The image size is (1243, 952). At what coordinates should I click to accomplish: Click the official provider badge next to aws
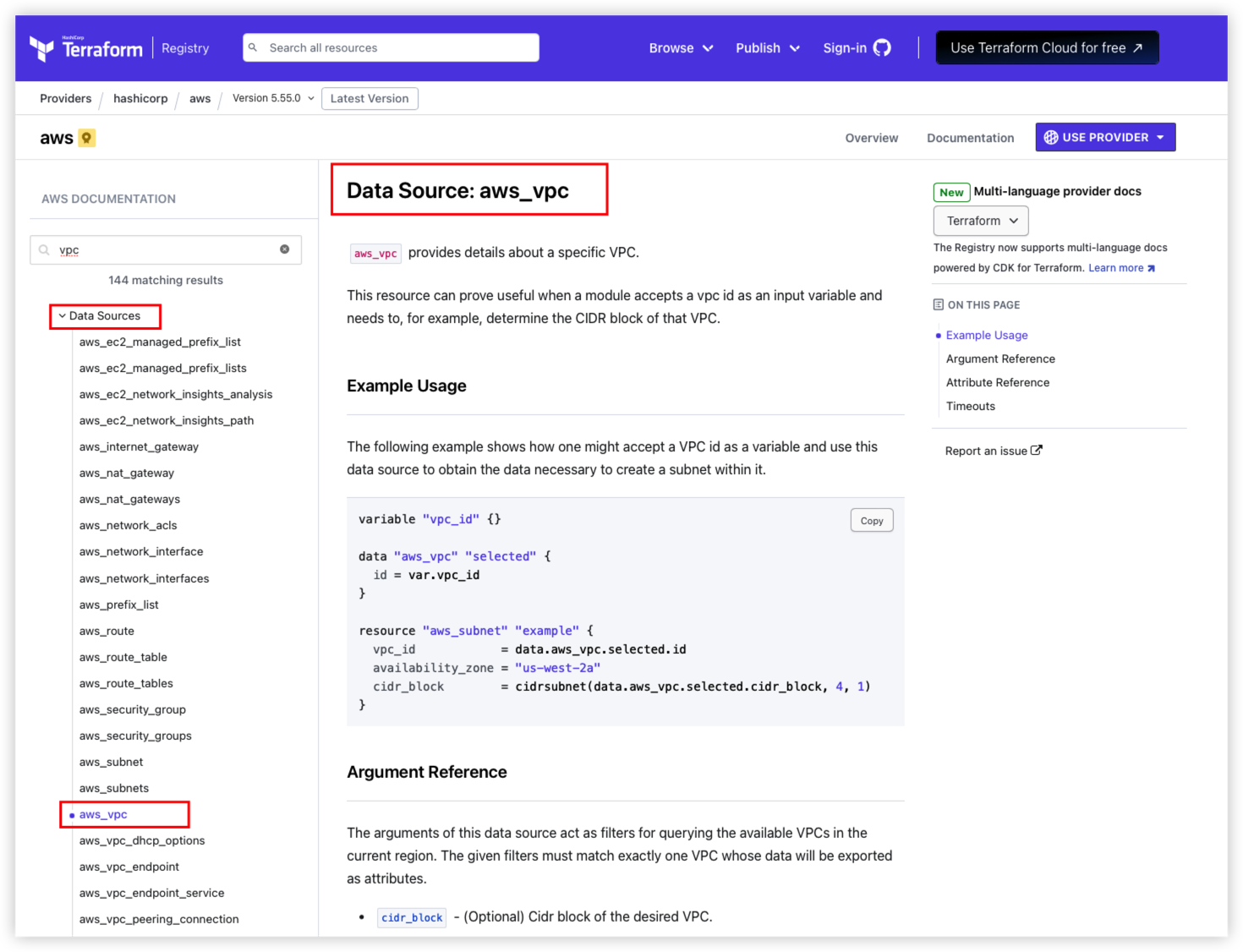pyautogui.click(x=86, y=138)
